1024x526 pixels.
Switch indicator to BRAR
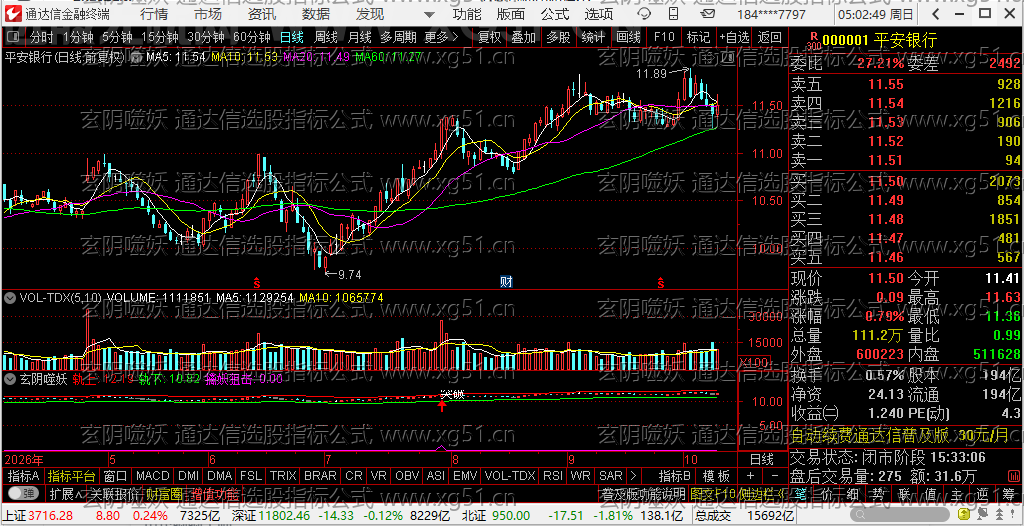320,476
